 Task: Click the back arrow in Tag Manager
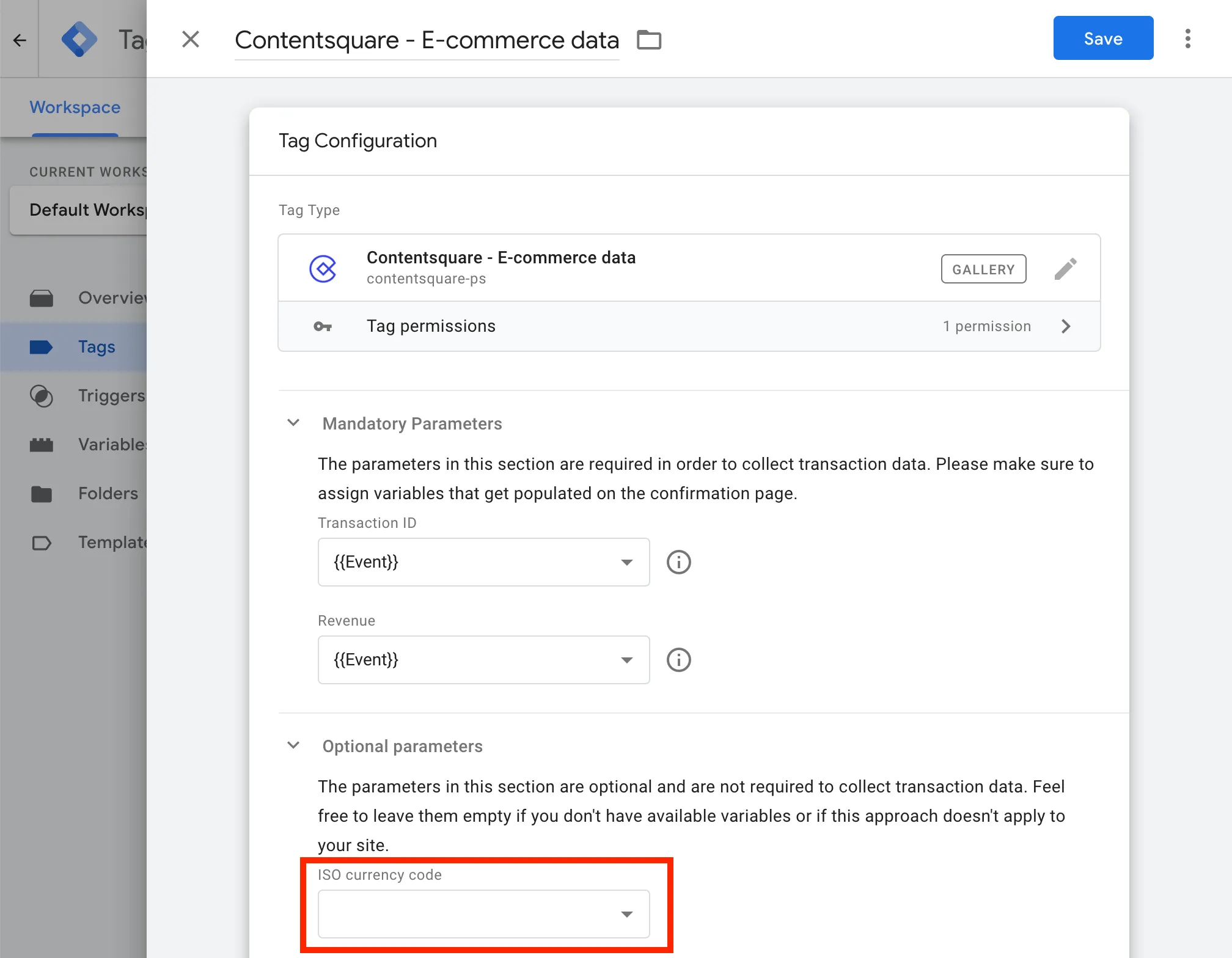click(20, 40)
